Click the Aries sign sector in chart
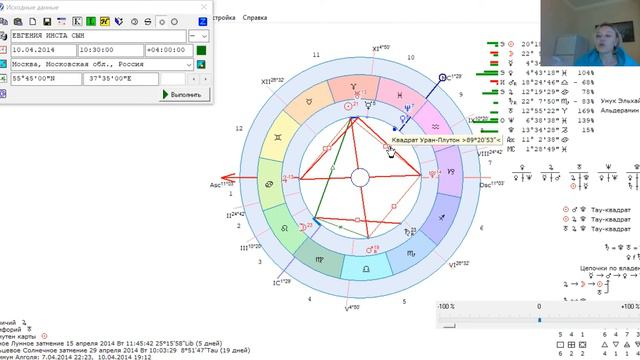This screenshot has height=360, width=640. (353, 87)
